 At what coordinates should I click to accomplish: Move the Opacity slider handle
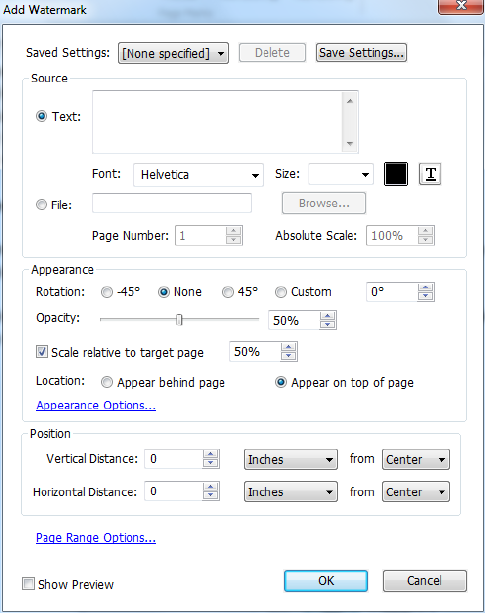[x=179, y=320]
